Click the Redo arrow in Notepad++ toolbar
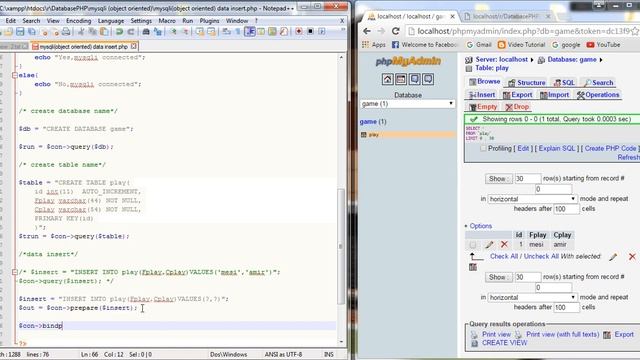 (131, 32)
